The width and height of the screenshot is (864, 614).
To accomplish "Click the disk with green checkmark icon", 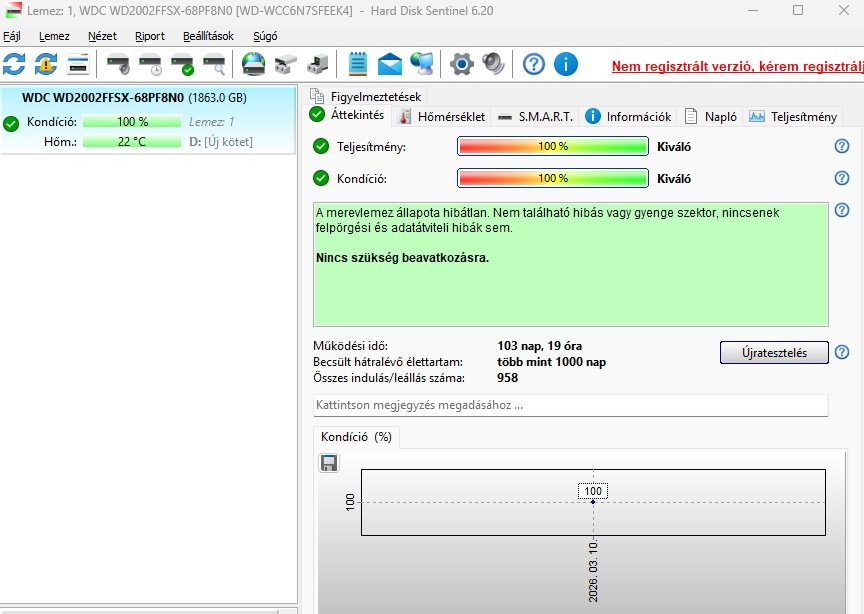I will click(x=182, y=64).
